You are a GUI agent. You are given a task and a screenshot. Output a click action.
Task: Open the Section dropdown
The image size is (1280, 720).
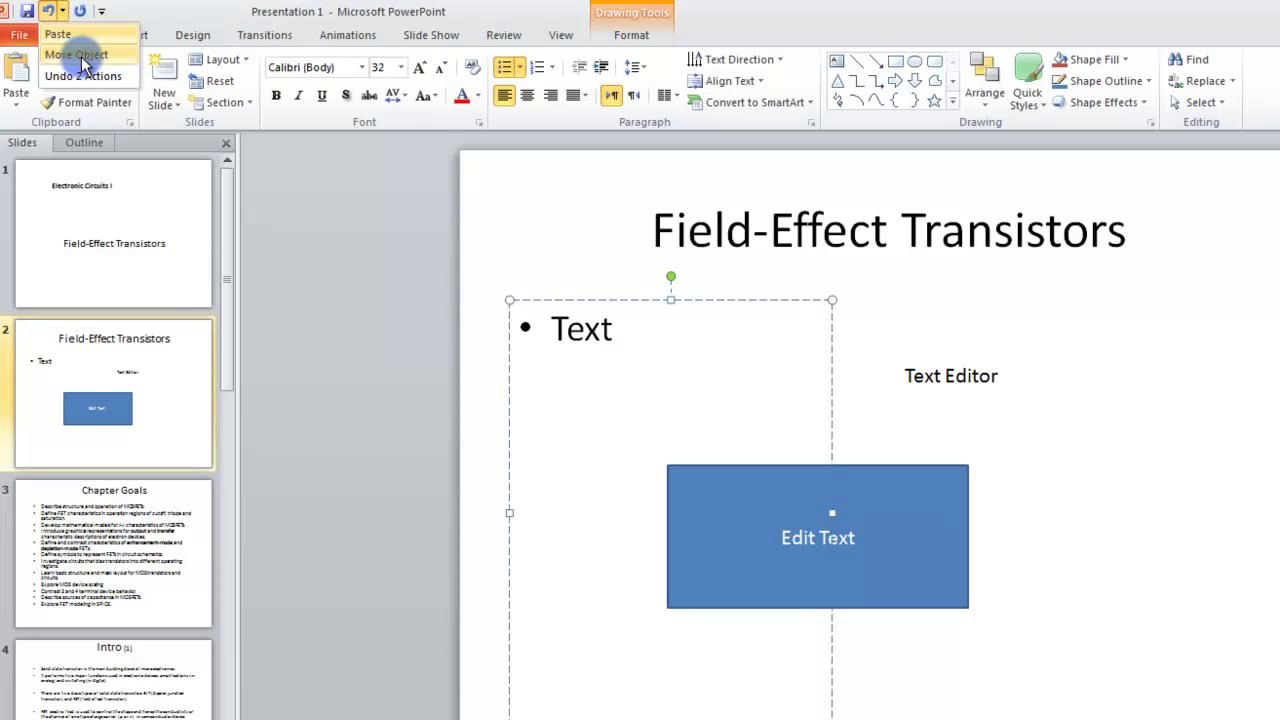(x=219, y=102)
